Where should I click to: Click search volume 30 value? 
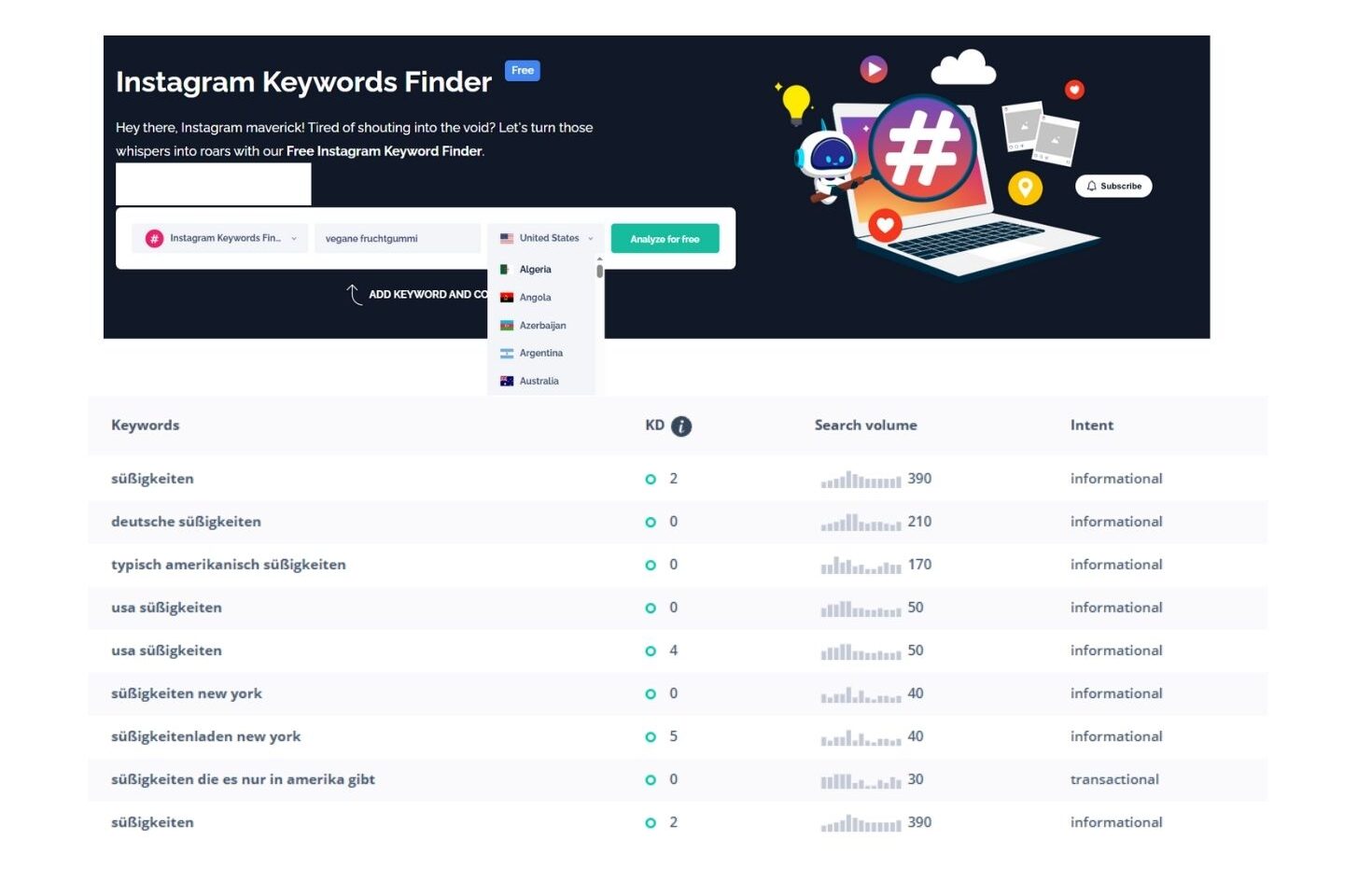click(x=916, y=780)
